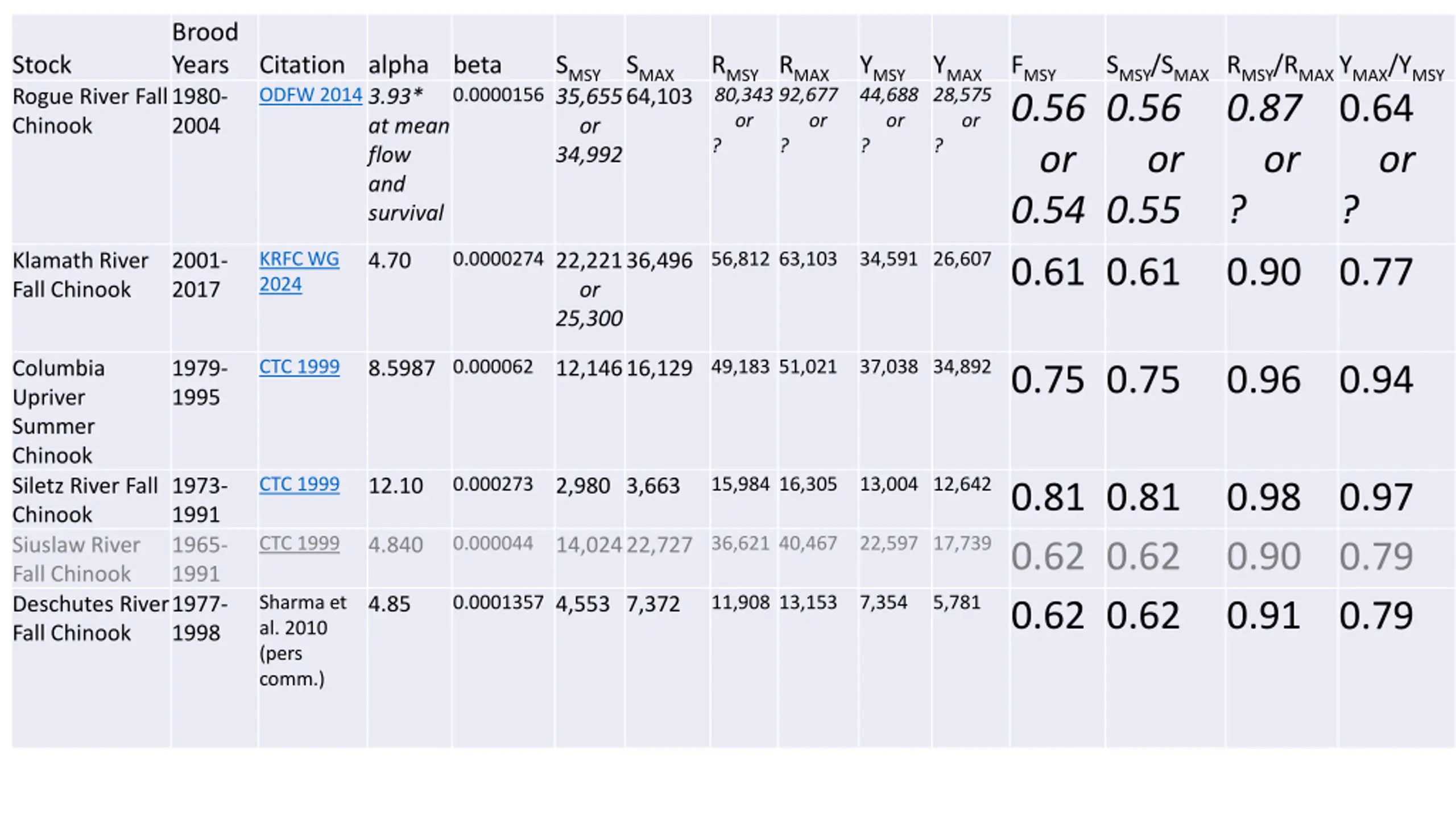Open the CTC 1999 link for Siletz River

[299, 484]
